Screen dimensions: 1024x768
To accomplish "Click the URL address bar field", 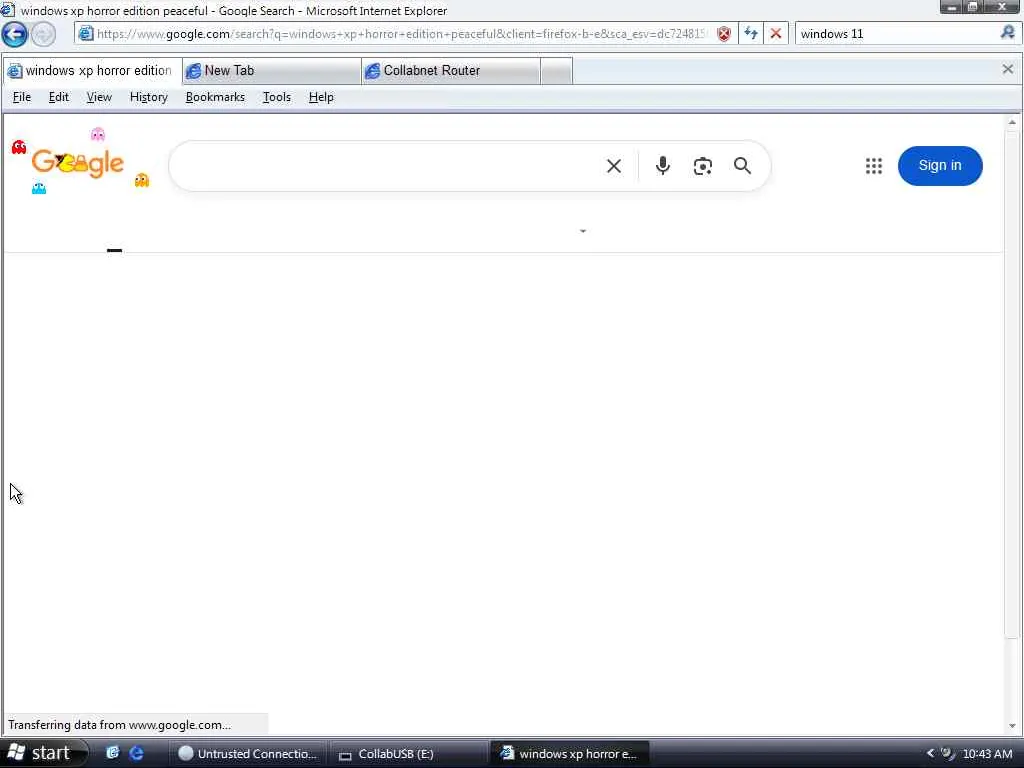I will pyautogui.click(x=402, y=34).
